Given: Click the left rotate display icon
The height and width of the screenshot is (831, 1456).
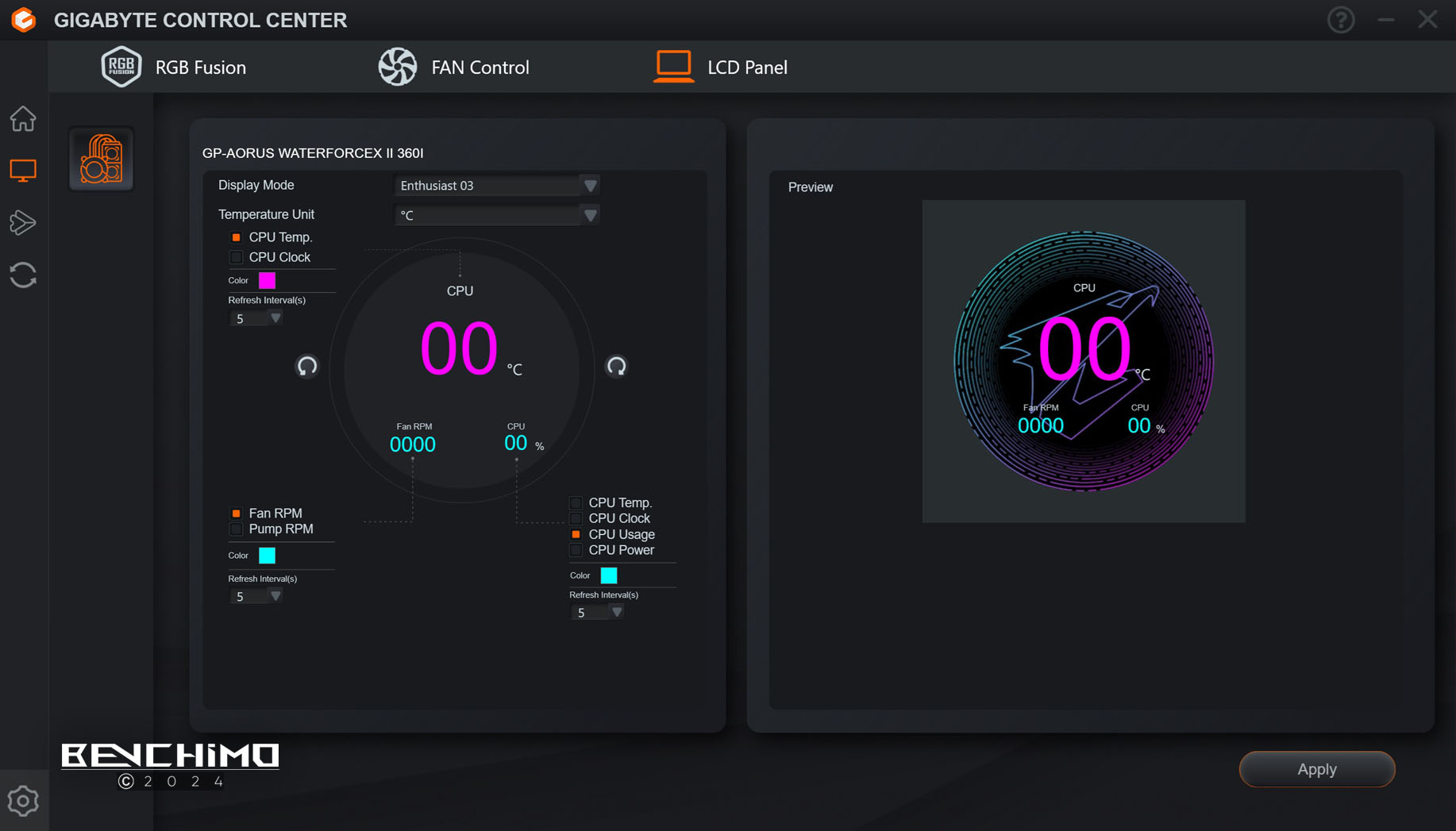Looking at the screenshot, I should point(306,366).
